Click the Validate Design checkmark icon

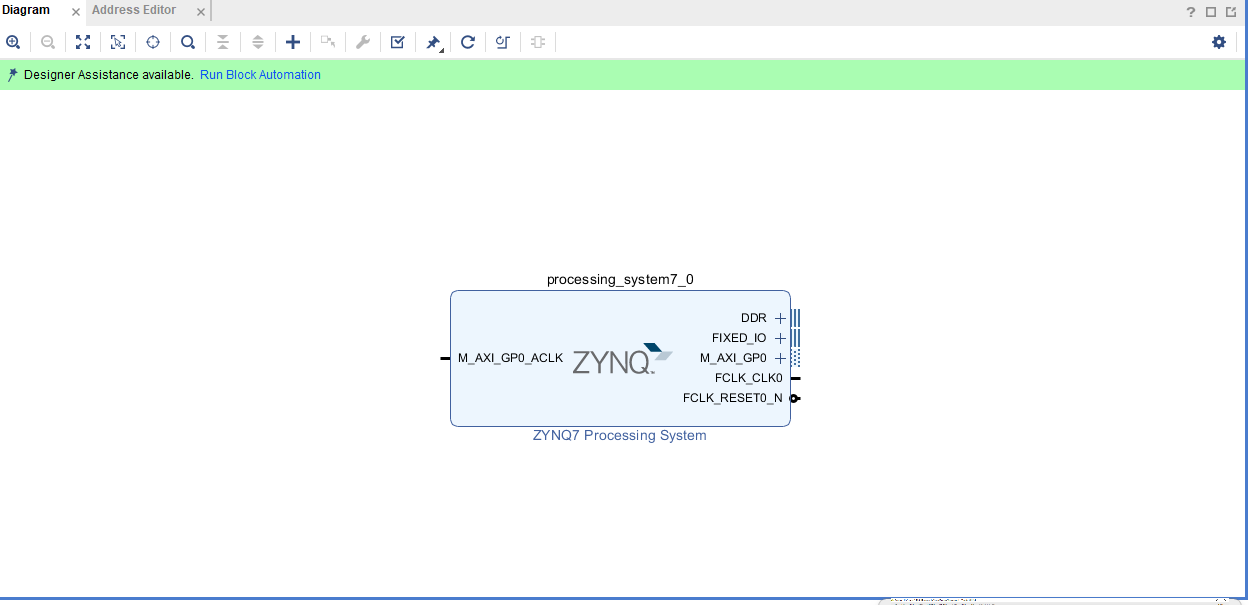point(398,42)
